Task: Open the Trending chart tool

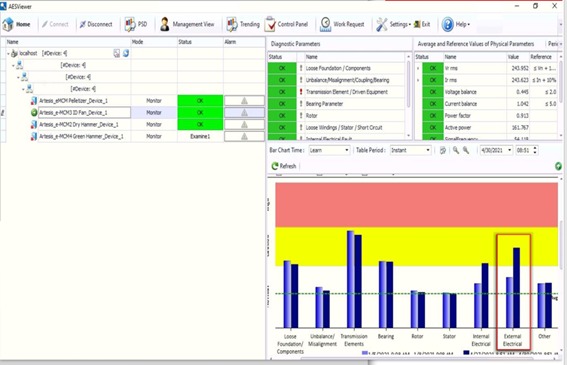Action: click(x=243, y=24)
